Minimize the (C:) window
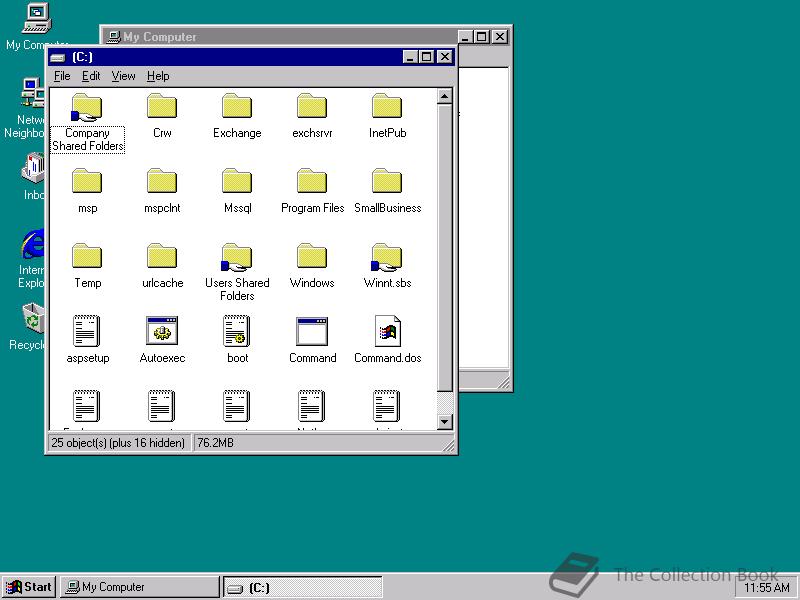 (410, 57)
